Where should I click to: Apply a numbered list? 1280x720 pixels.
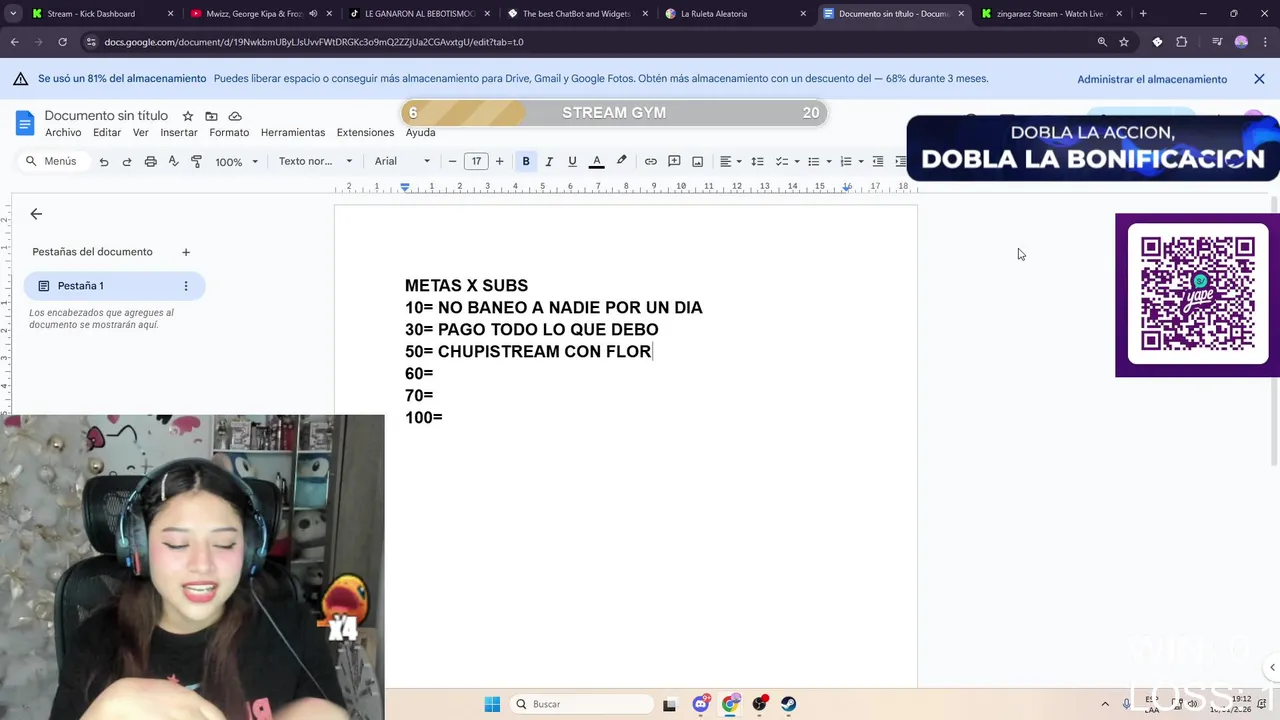845,161
